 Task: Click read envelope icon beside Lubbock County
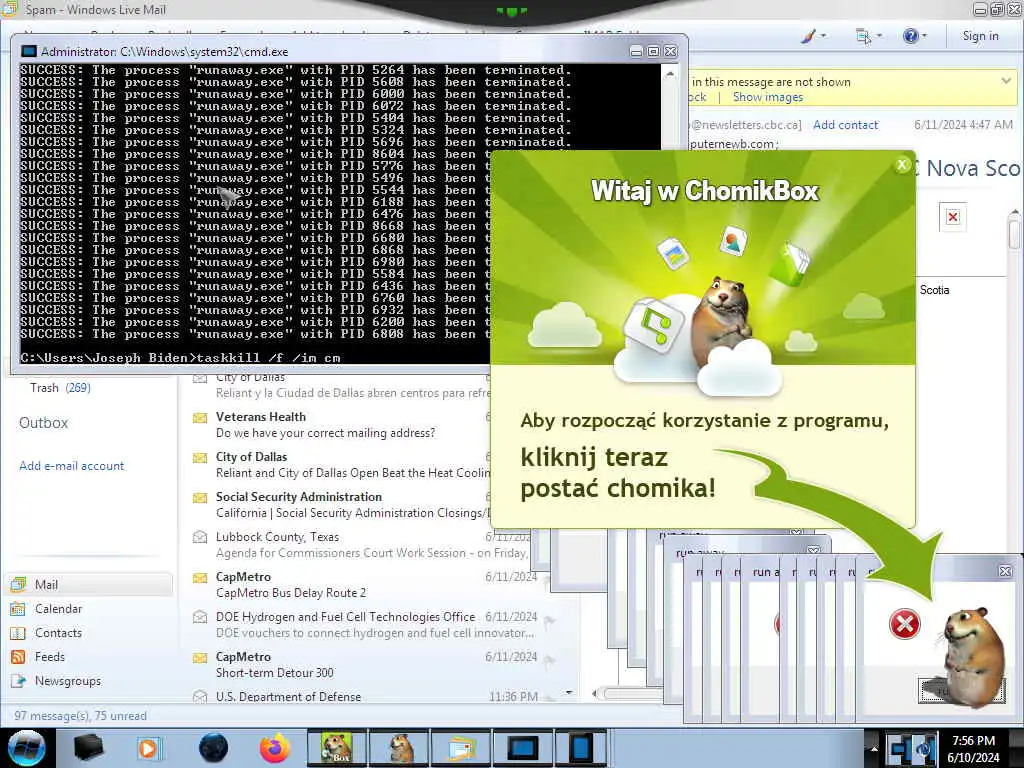pos(200,537)
